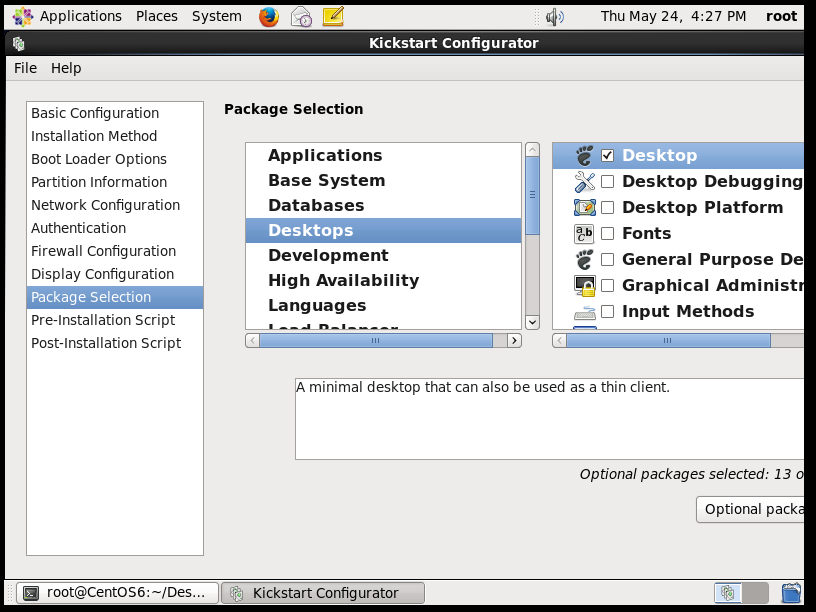816x612 pixels.
Task: Click the General Purpose Desktop footprint icon
Action: pyautogui.click(x=584, y=259)
